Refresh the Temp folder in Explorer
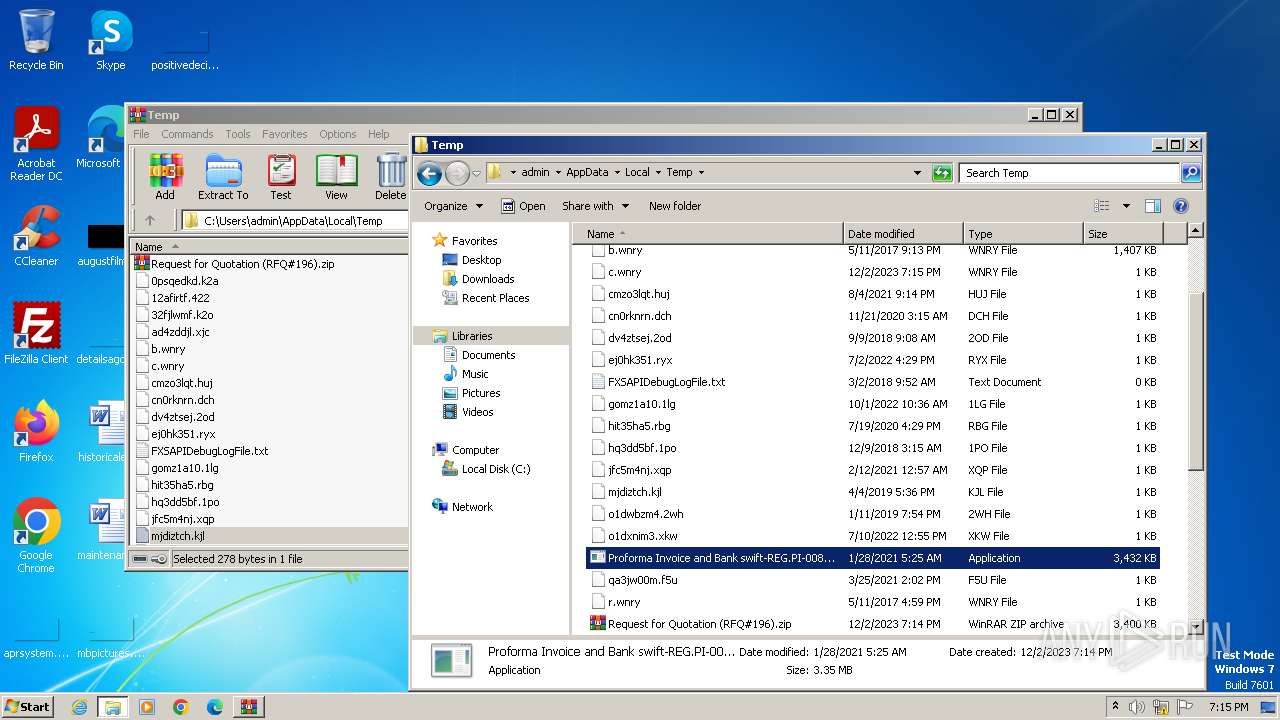This screenshot has width=1280, height=720. tap(942, 173)
